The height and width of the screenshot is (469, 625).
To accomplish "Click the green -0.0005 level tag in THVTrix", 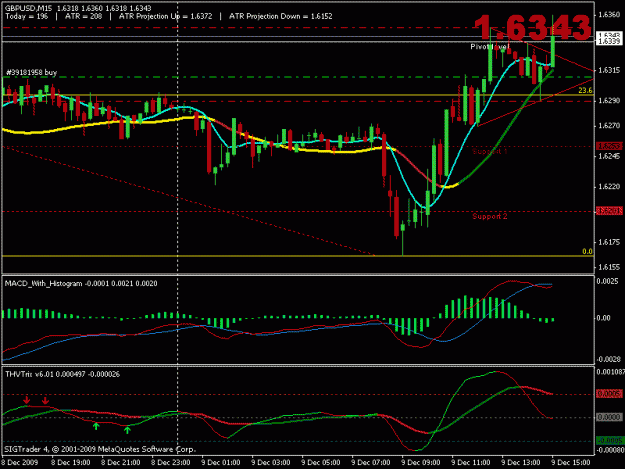I will [x=609, y=441].
